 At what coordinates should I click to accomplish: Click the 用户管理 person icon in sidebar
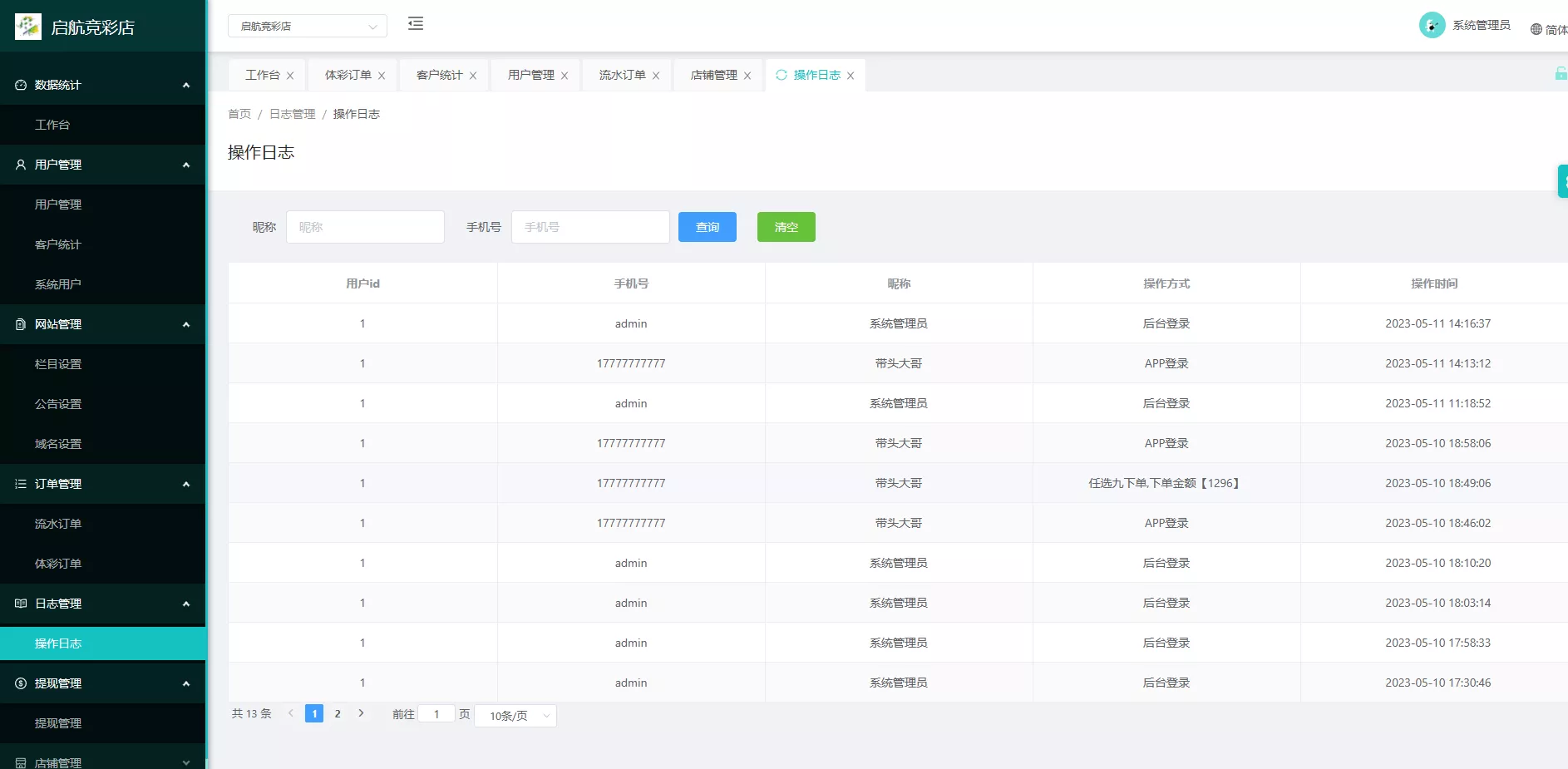pos(19,165)
